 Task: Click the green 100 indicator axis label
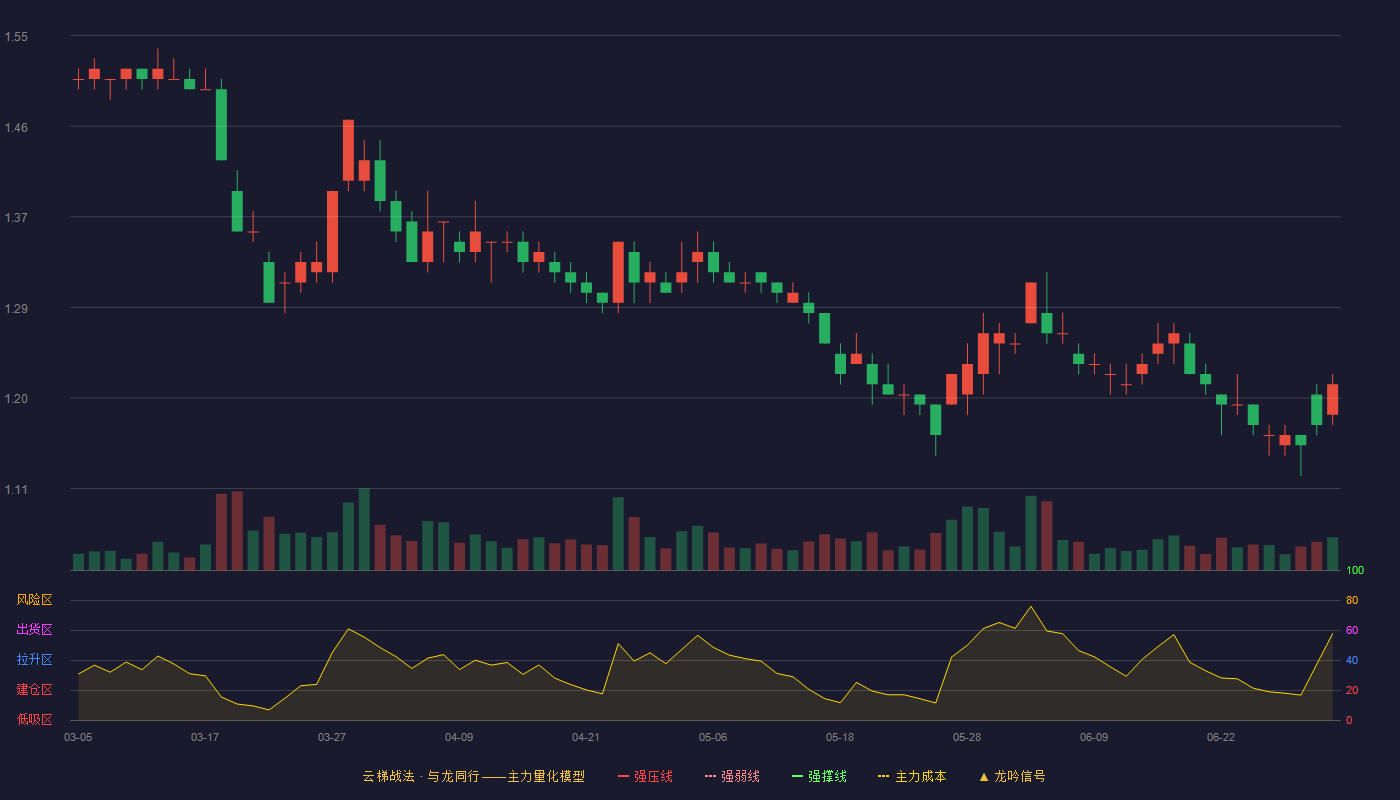(x=1355, y=571)
